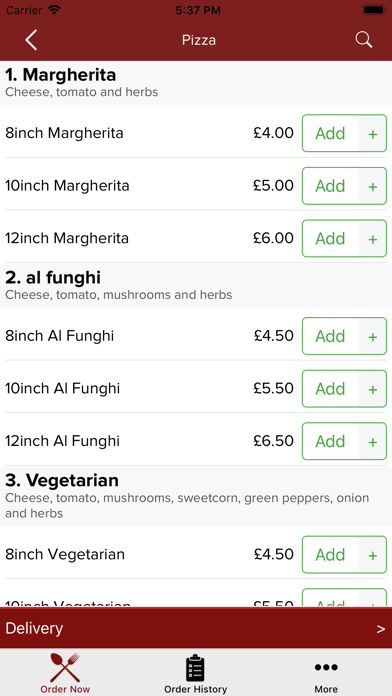The image size is (392, 696).
Task: Tap the plus icon for 10inch Al Funghi
Action: (372, 389)
